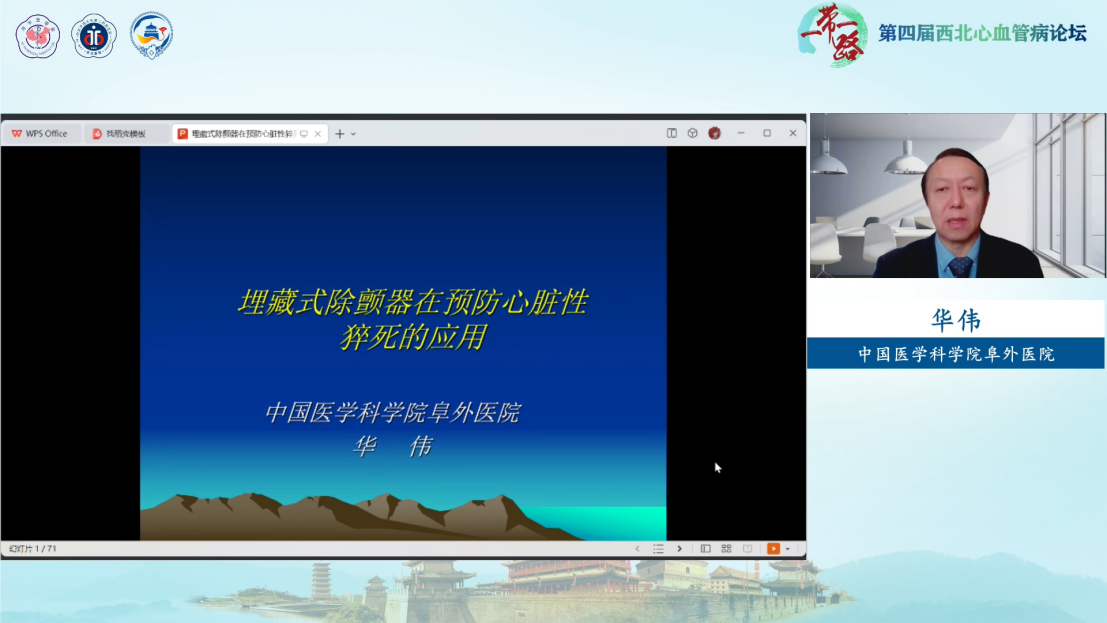Viewport: 1107px width, 623px height.
Task: Switch to slide sorter grid view
Action: [726, 548]
